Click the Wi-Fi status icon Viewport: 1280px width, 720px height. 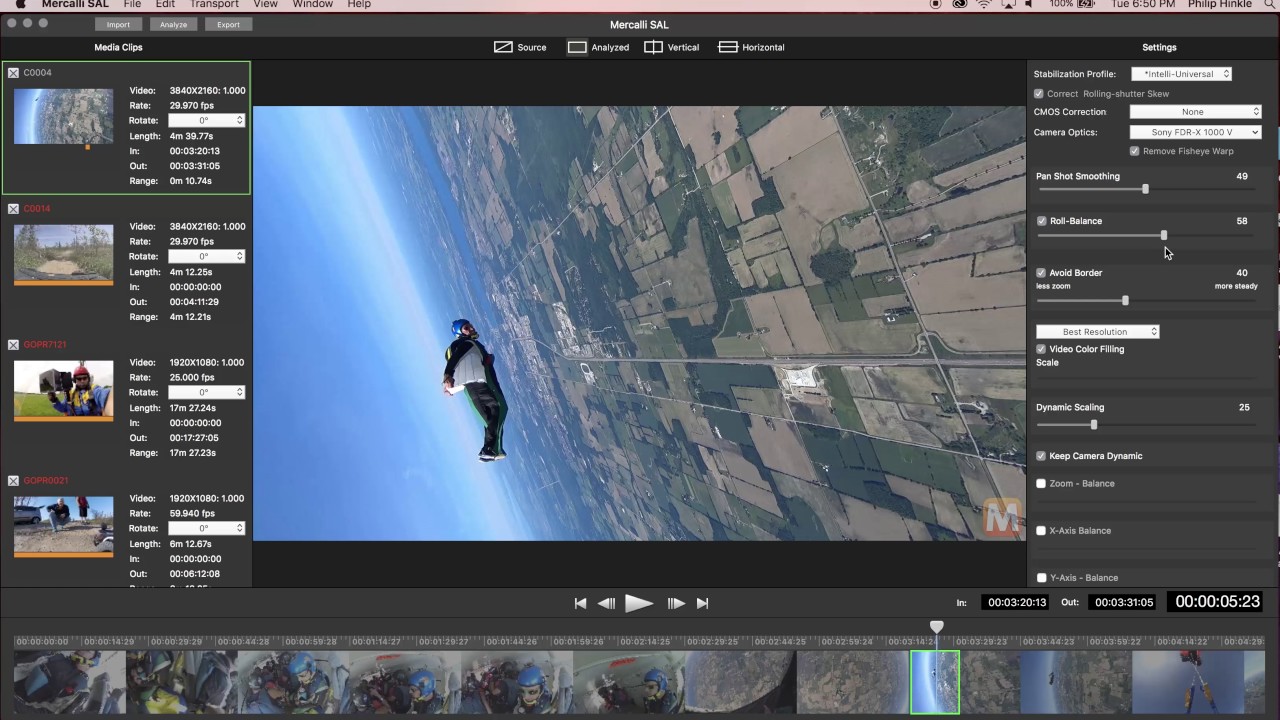coord(983,4)
